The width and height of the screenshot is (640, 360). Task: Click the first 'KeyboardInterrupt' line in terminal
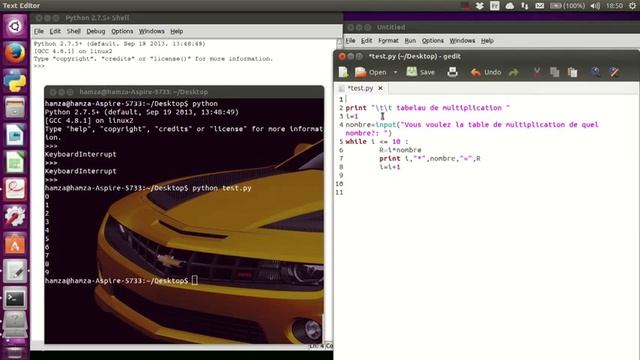[80, 154]
